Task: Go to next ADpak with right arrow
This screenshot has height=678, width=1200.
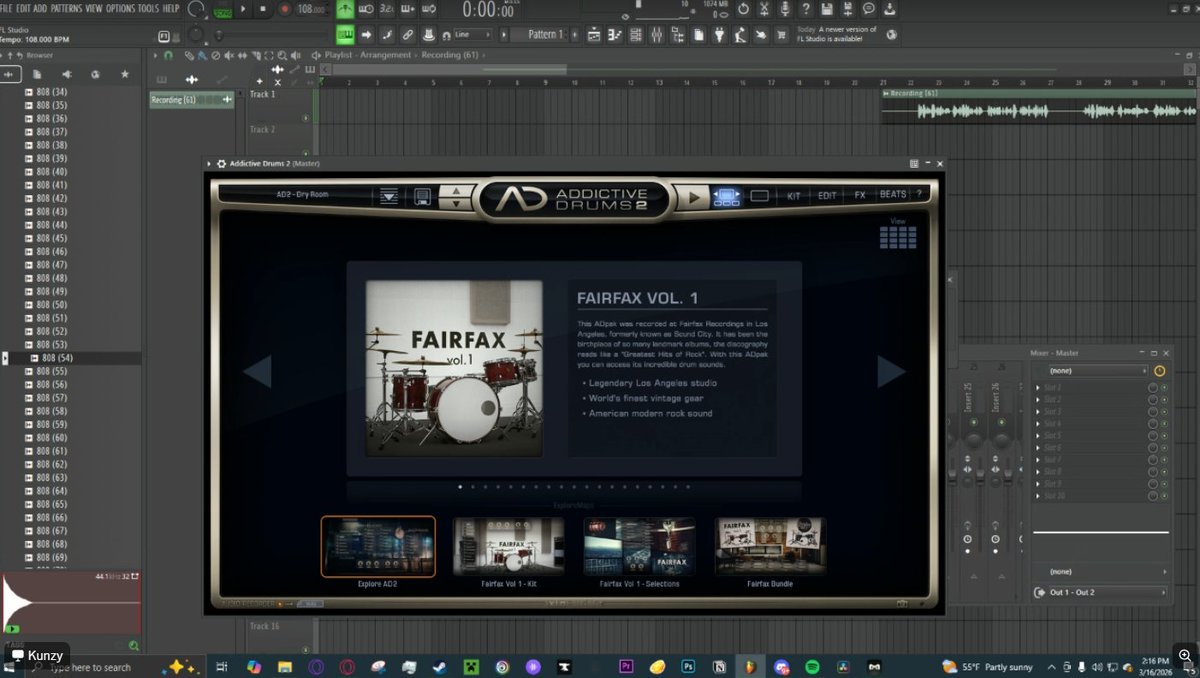Action: point(891,371)
